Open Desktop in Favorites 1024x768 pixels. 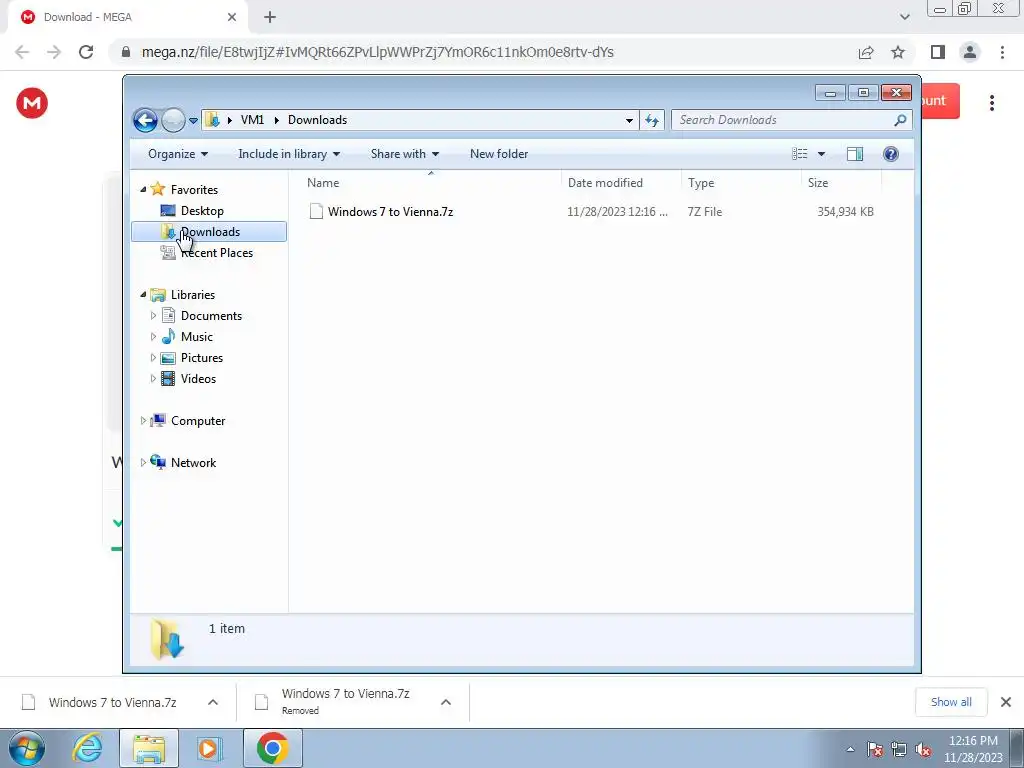(202, 211)
